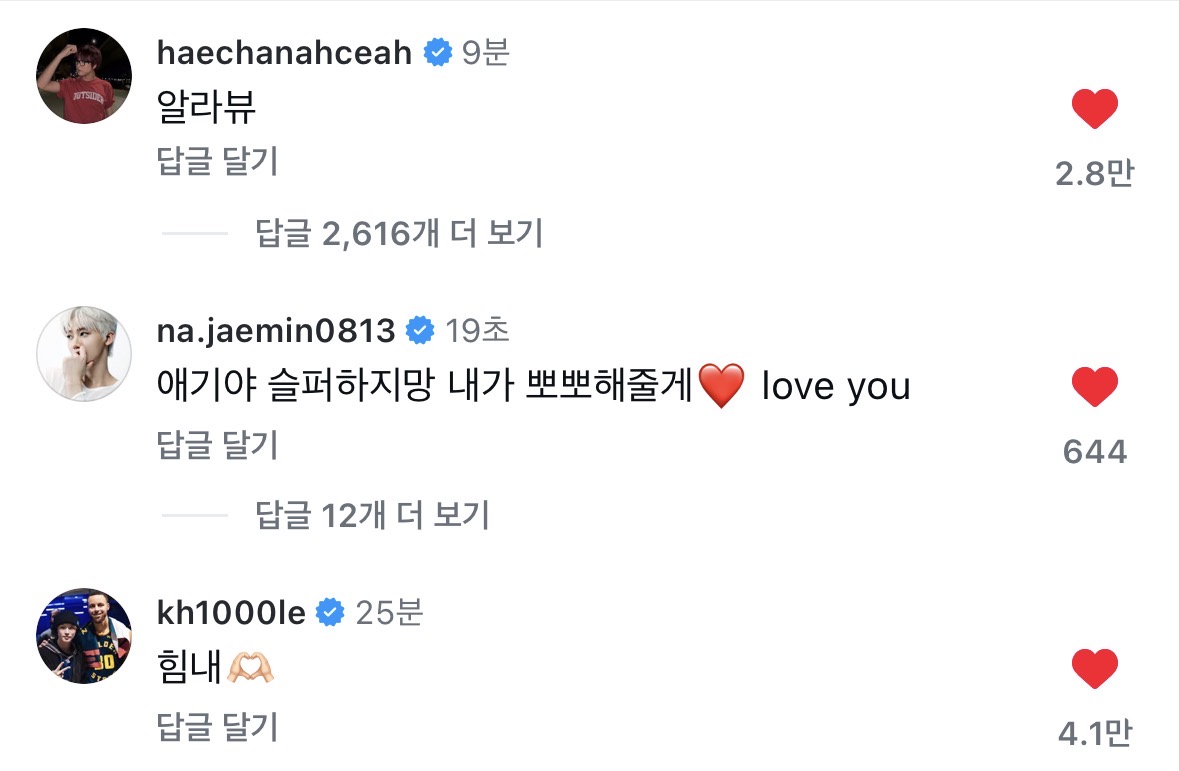Open the haechanahceah username link
This screenshot has height=771, width=1179.
284,53
